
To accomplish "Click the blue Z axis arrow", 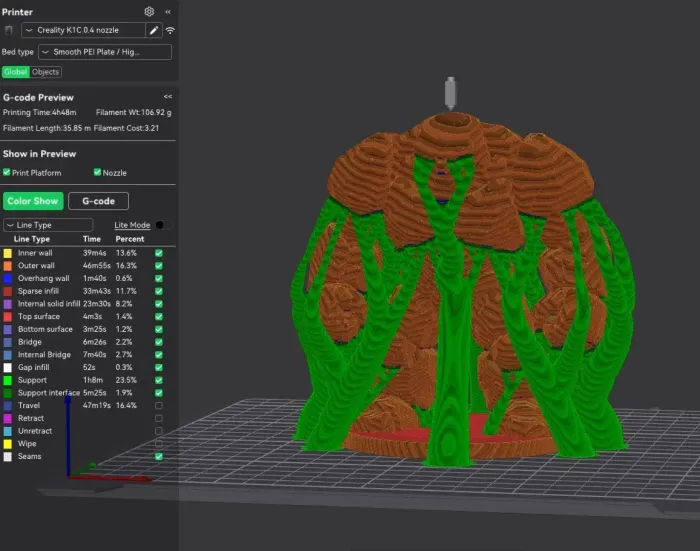I will pyautogui.click(x=68, y=435).
